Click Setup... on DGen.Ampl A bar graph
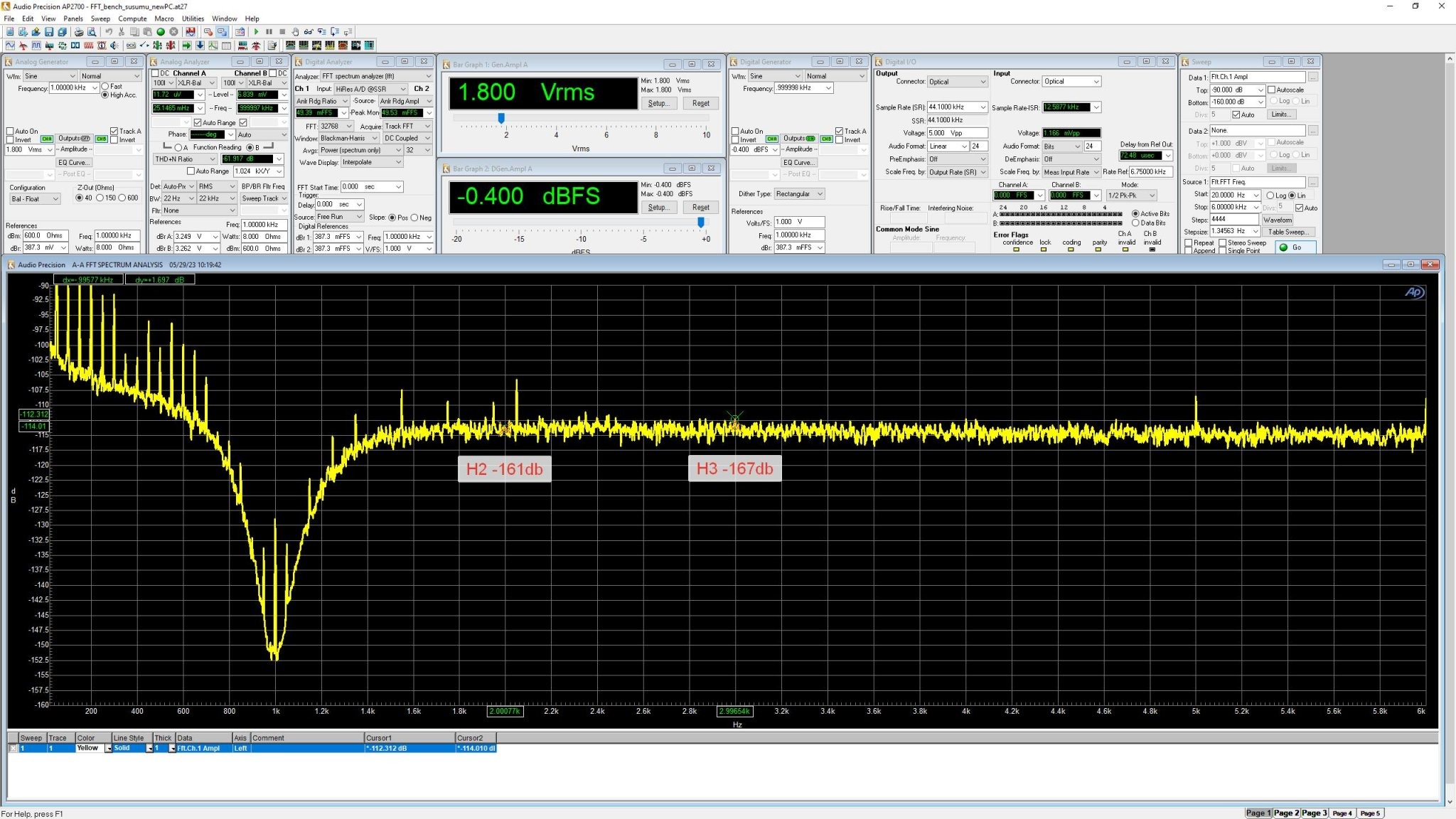 pos(658,208)
